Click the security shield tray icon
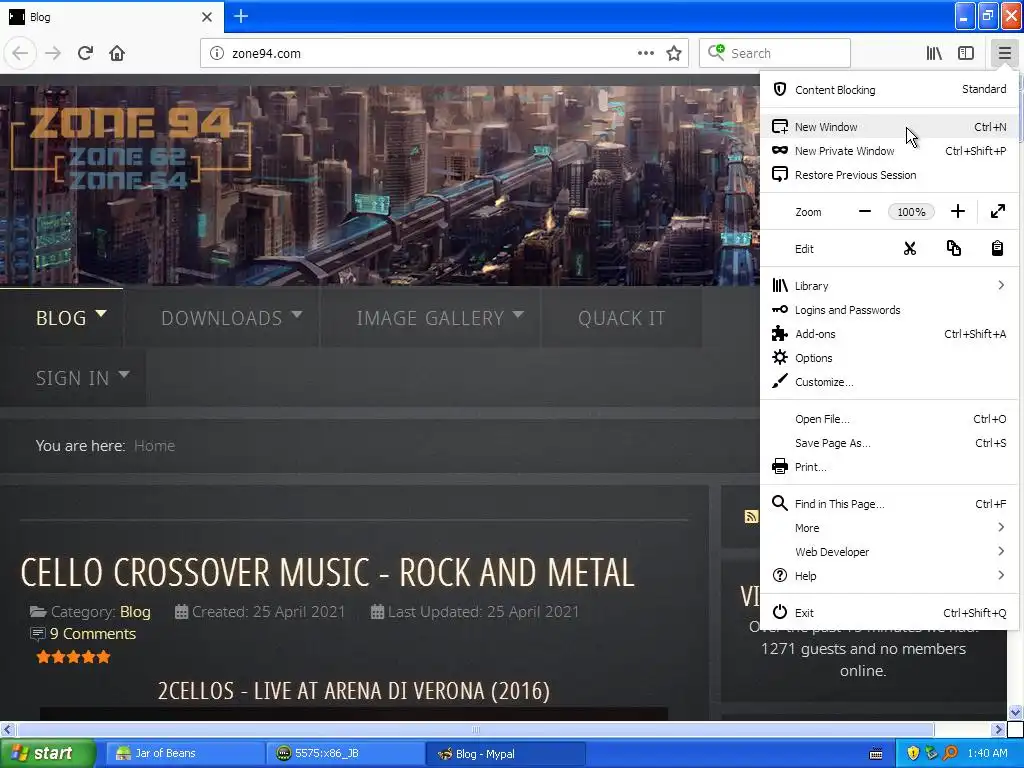 pyautogui.click(x=913, y=753)
